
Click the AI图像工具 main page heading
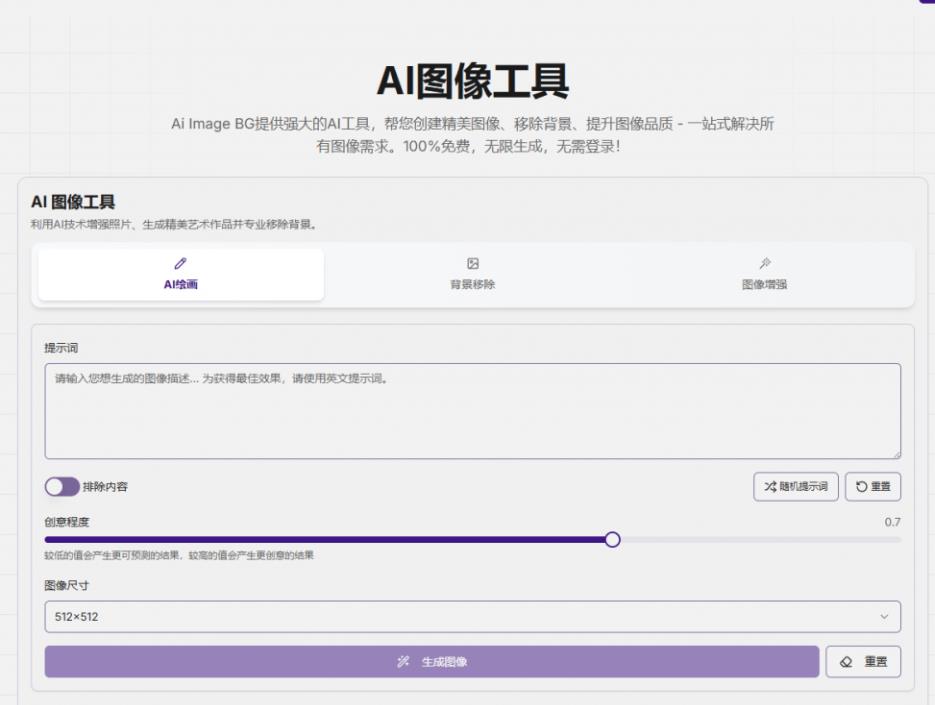click(x=472, y=81)
